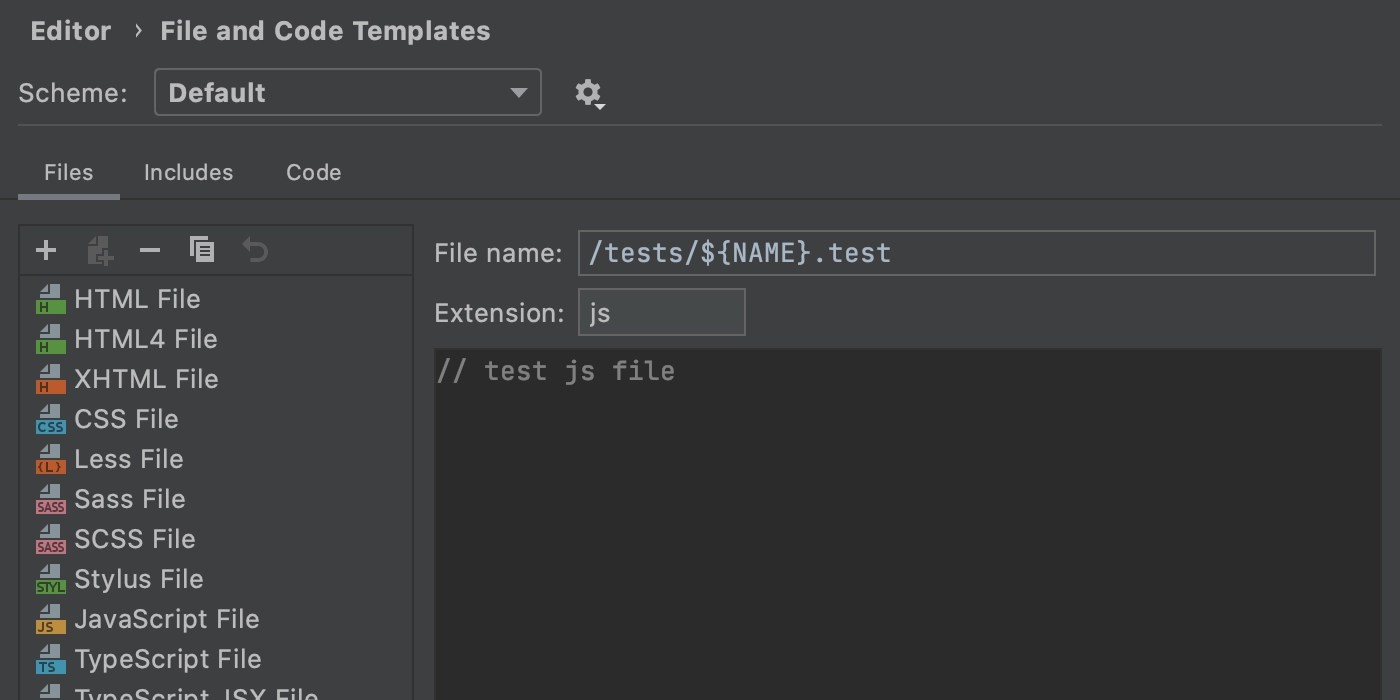Select the Stylus File template

pos(139,578)
